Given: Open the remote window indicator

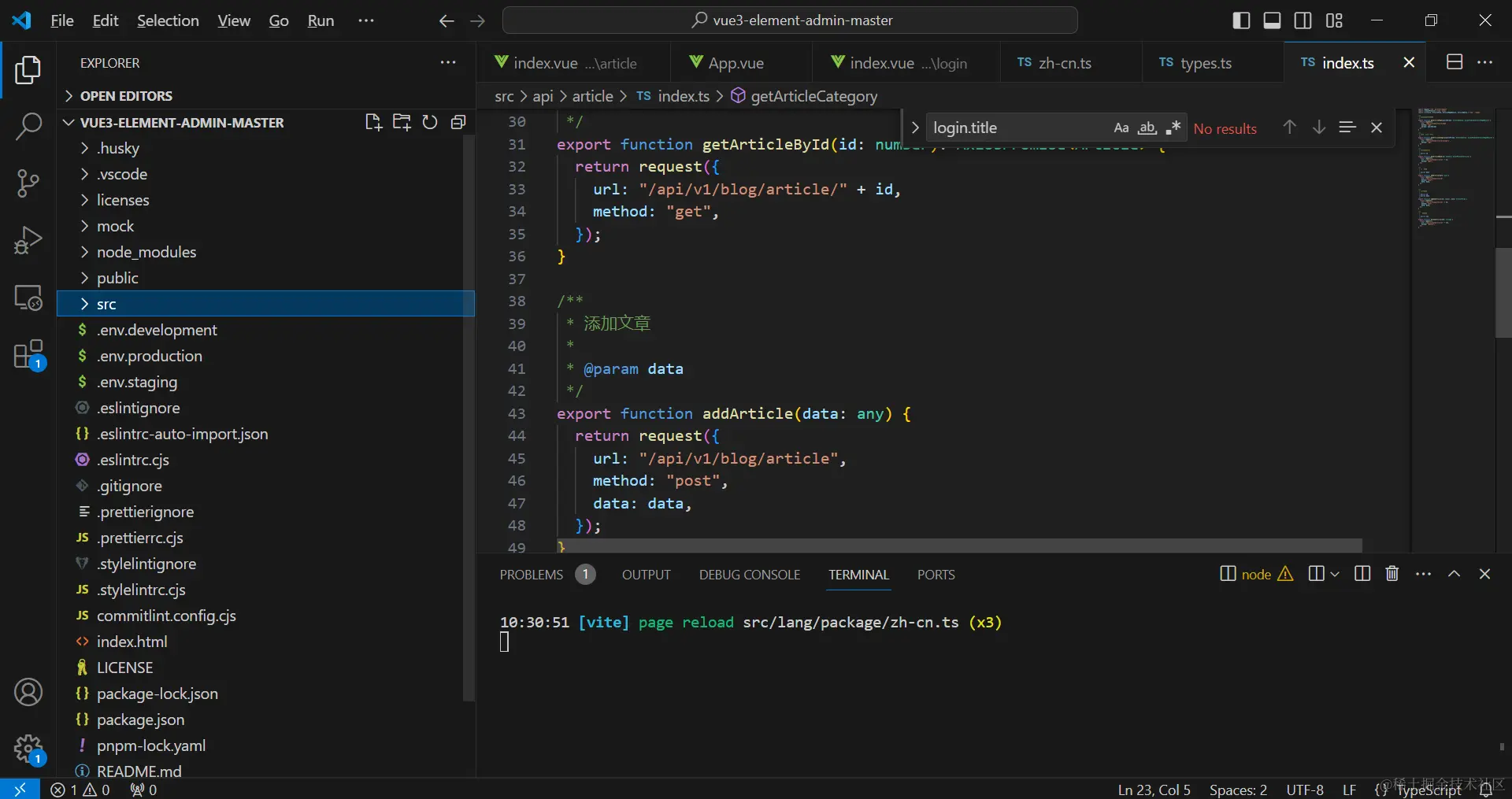Looking at the screenshot, I should click(20, 789).
